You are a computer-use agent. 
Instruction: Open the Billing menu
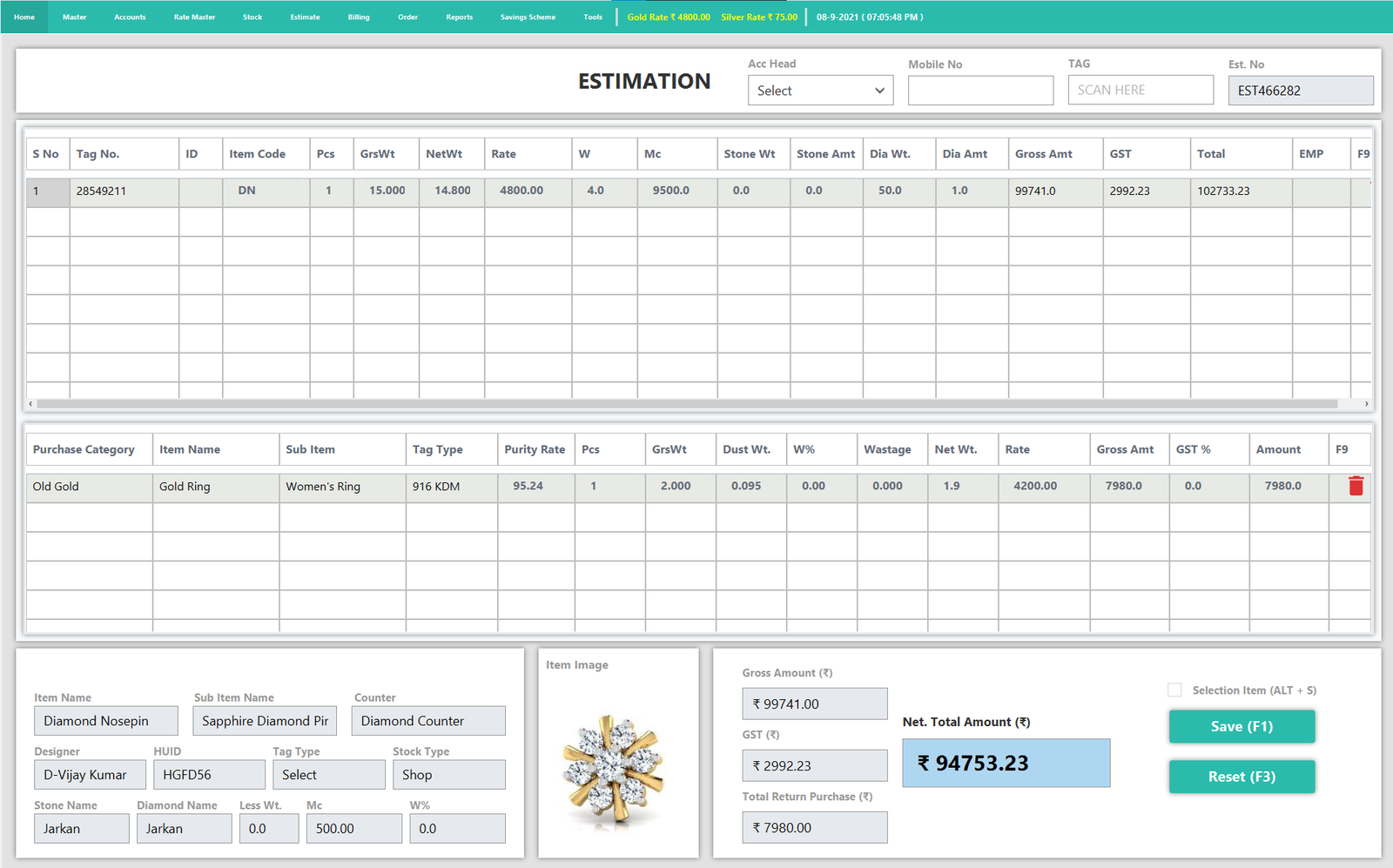pyautogui.click(x=359, y=17)
